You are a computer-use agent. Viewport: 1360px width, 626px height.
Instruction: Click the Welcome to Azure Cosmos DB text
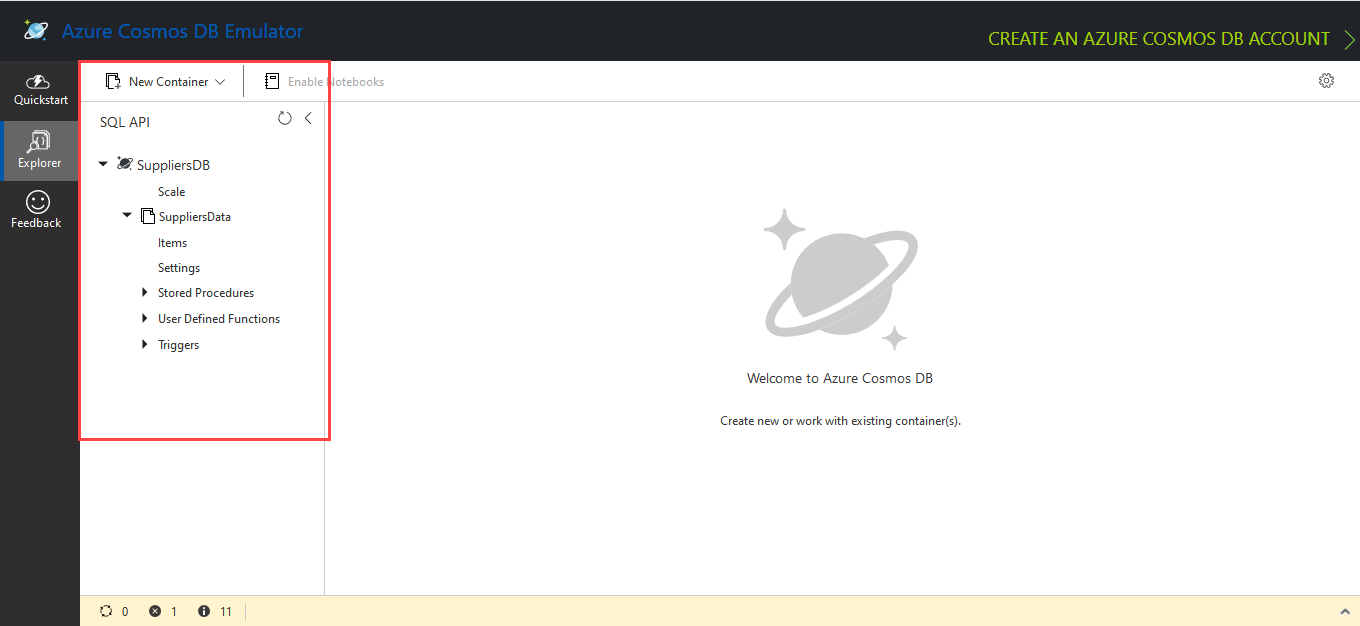840,379
